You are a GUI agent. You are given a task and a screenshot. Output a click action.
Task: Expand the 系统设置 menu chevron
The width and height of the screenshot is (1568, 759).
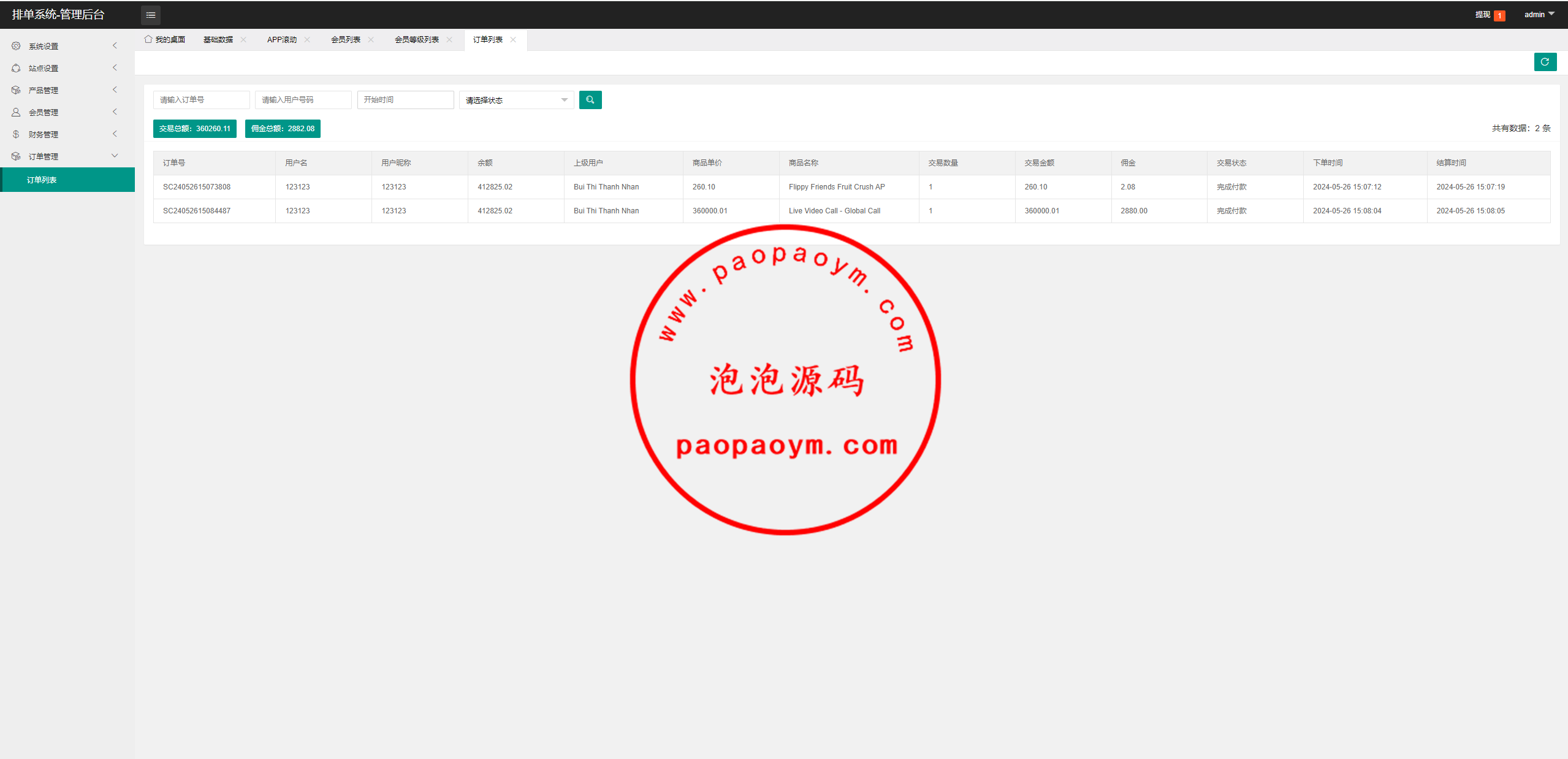click(x=115, y=46)
